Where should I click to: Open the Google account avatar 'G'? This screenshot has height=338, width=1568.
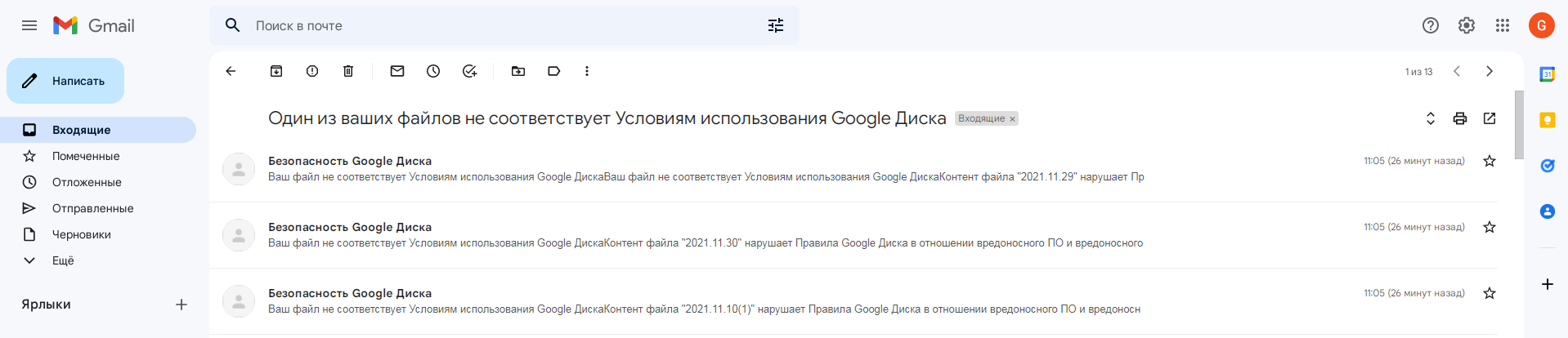pyautogui.click(x=1542, y=25)
